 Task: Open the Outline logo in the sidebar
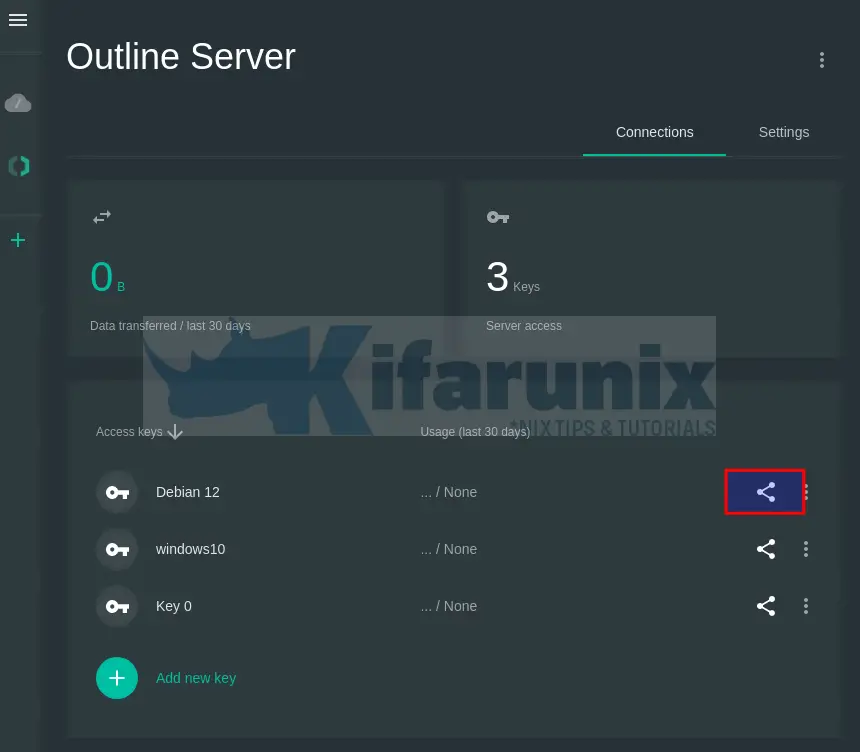(x=18, y=166)
